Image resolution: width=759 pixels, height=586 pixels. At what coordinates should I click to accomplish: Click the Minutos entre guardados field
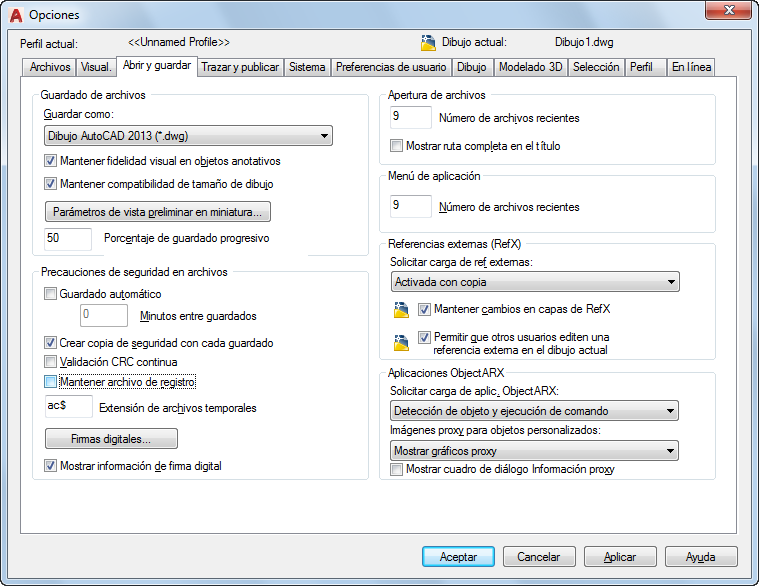[x=104, y=315]
